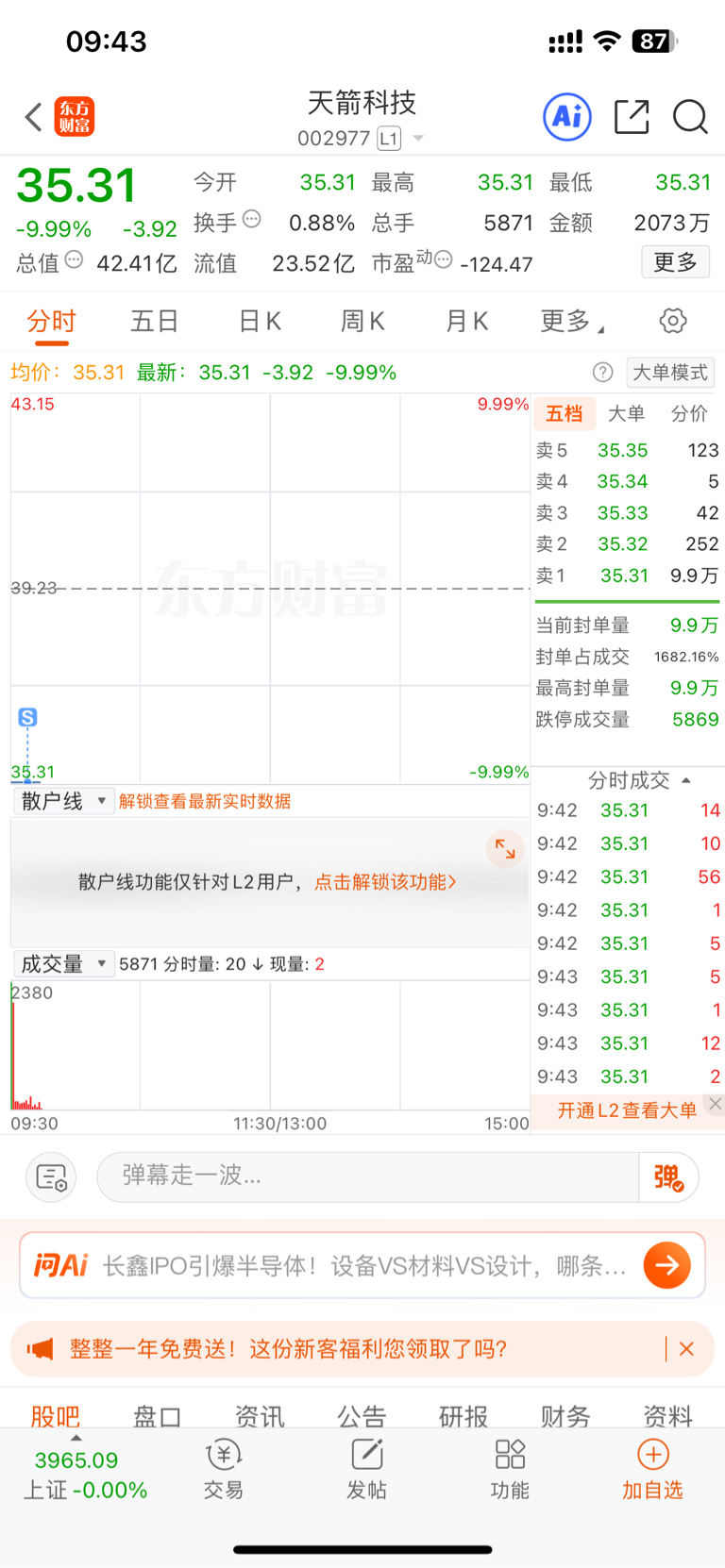This screenshot has height=1568, width=725.
Task: Open the 功能 functions icon
Action: [510, 1470]
